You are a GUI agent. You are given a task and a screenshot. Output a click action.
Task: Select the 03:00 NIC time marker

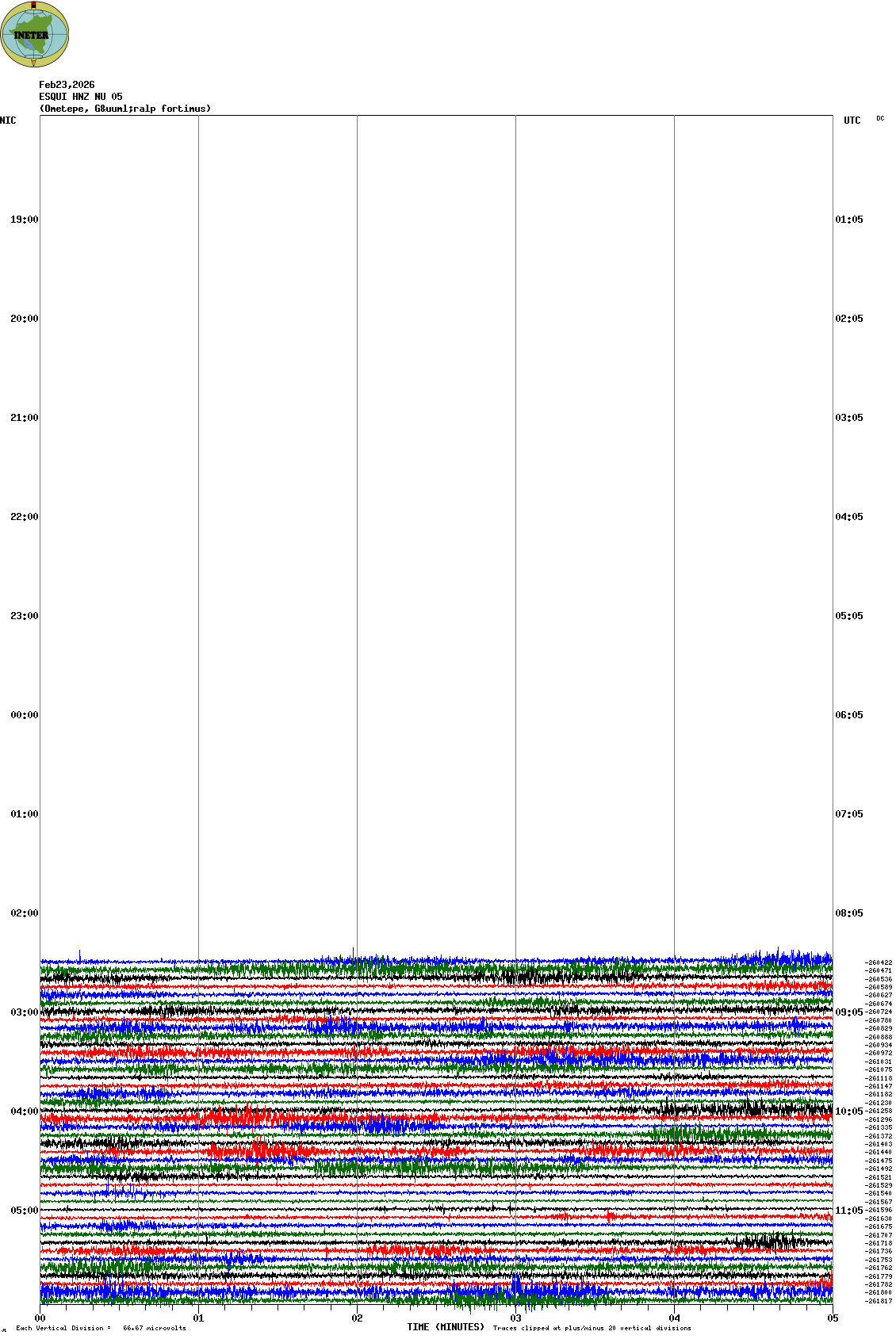click(24, 1012)
